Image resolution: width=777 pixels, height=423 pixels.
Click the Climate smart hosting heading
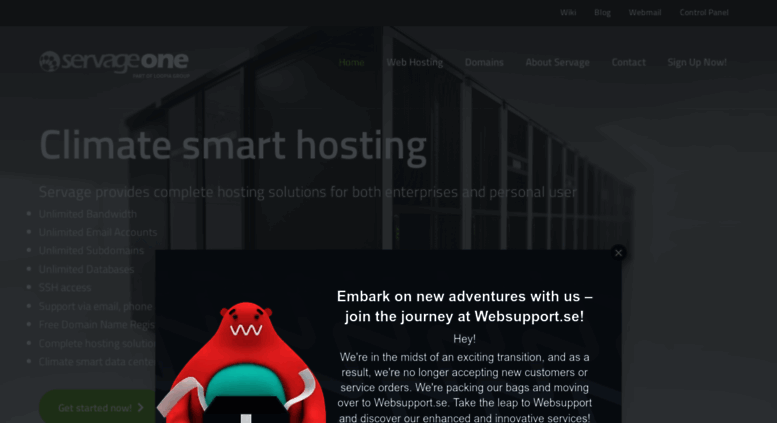click(233, 145)
